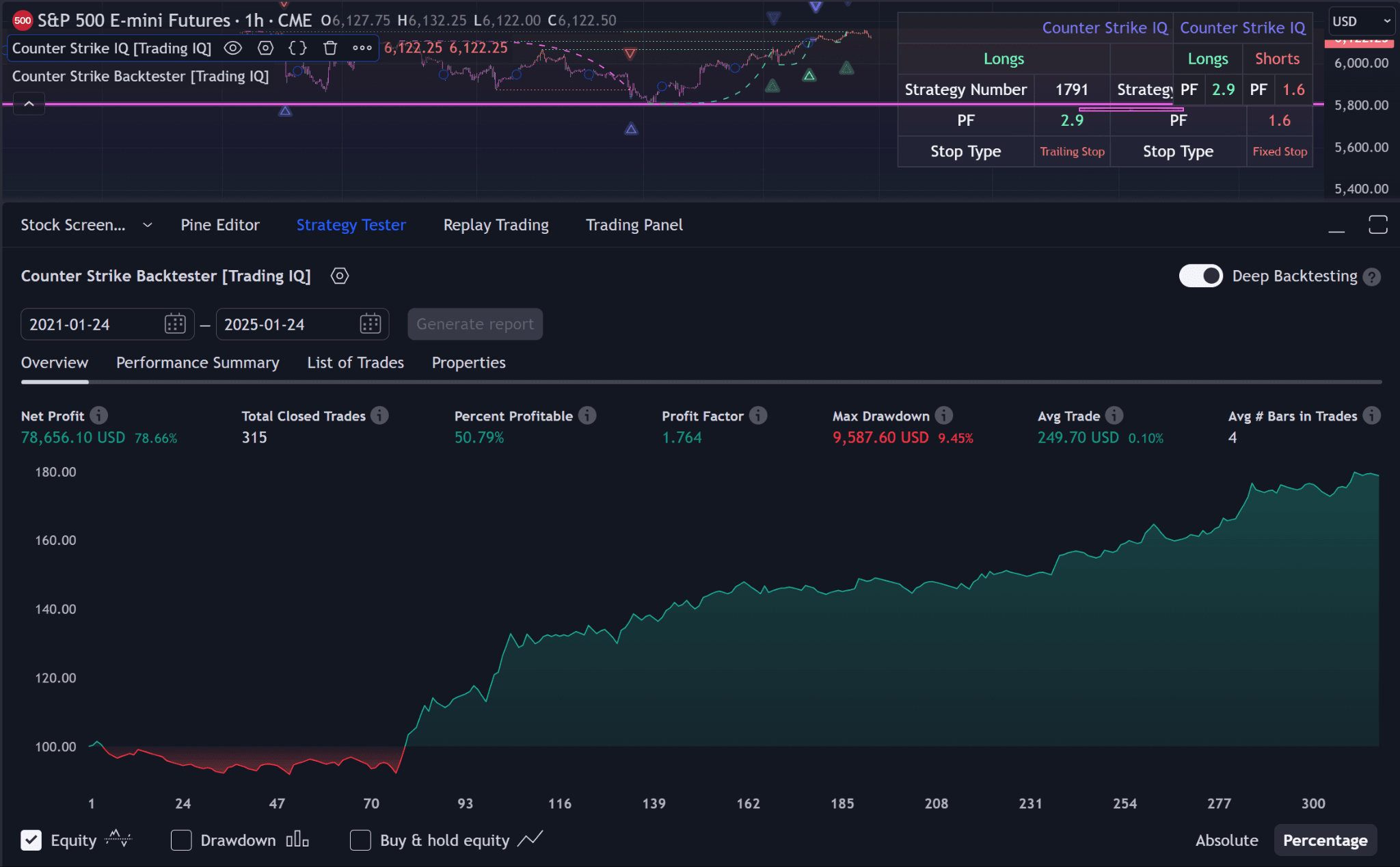
Task: Open the start date calendar picker
Action: click(x=176, y=324)
